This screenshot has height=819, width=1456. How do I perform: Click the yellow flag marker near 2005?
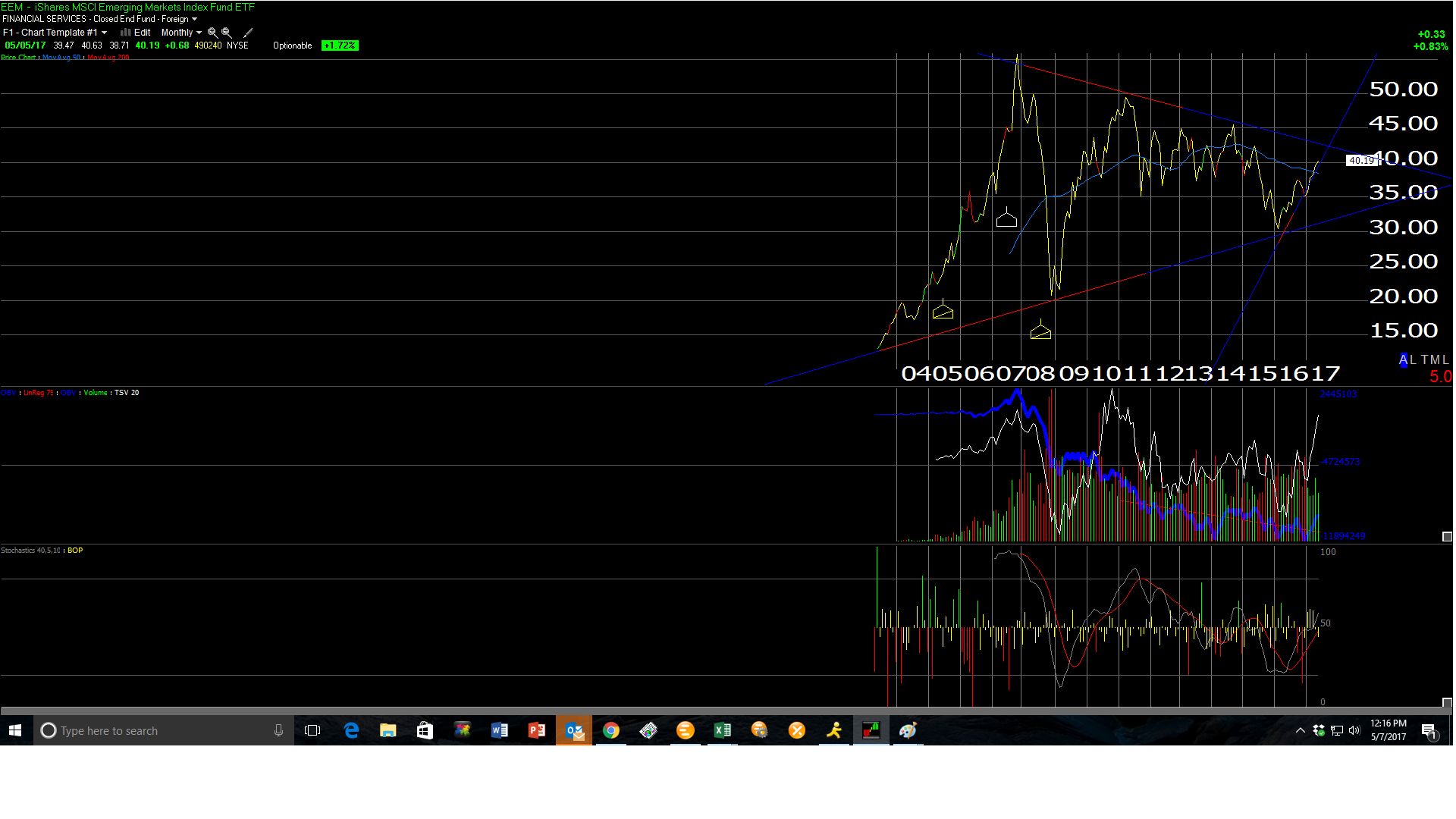click(943, 309)
